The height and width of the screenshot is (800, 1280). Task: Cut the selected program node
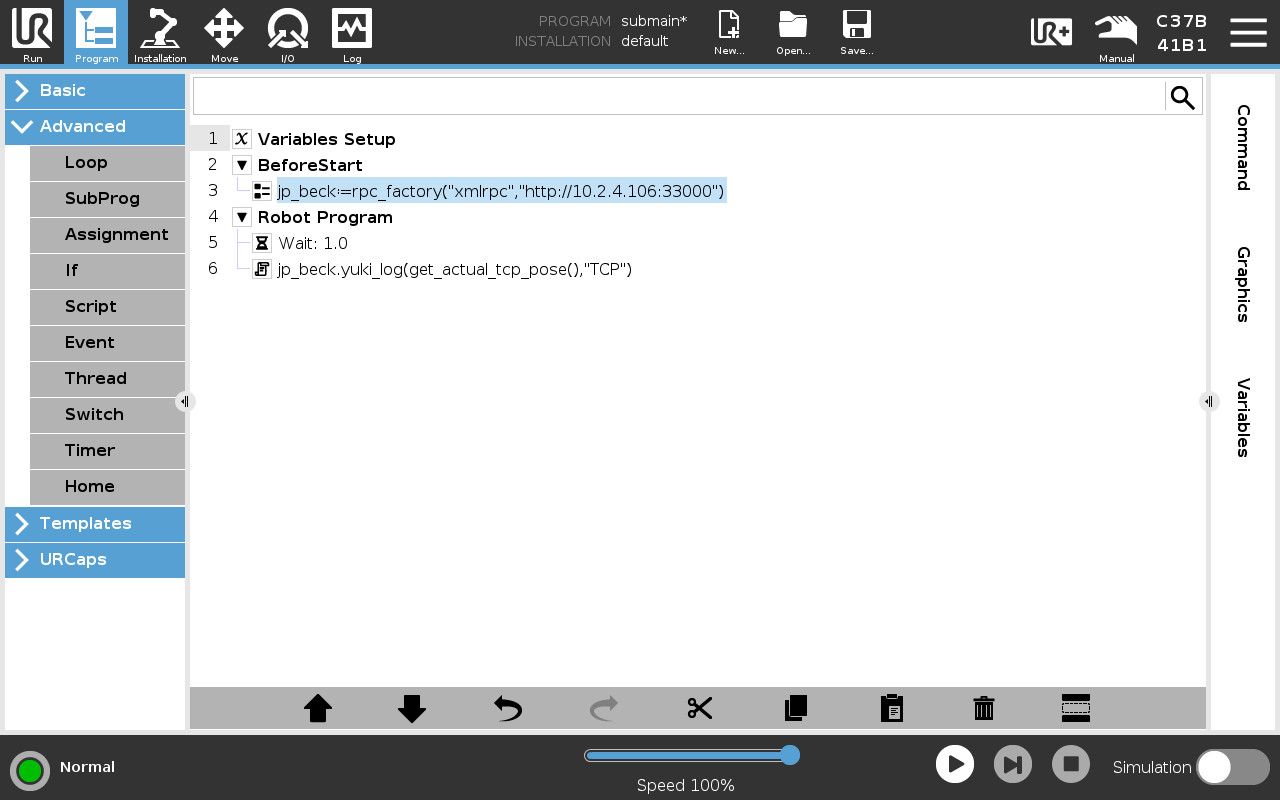[x=698, y=708]
